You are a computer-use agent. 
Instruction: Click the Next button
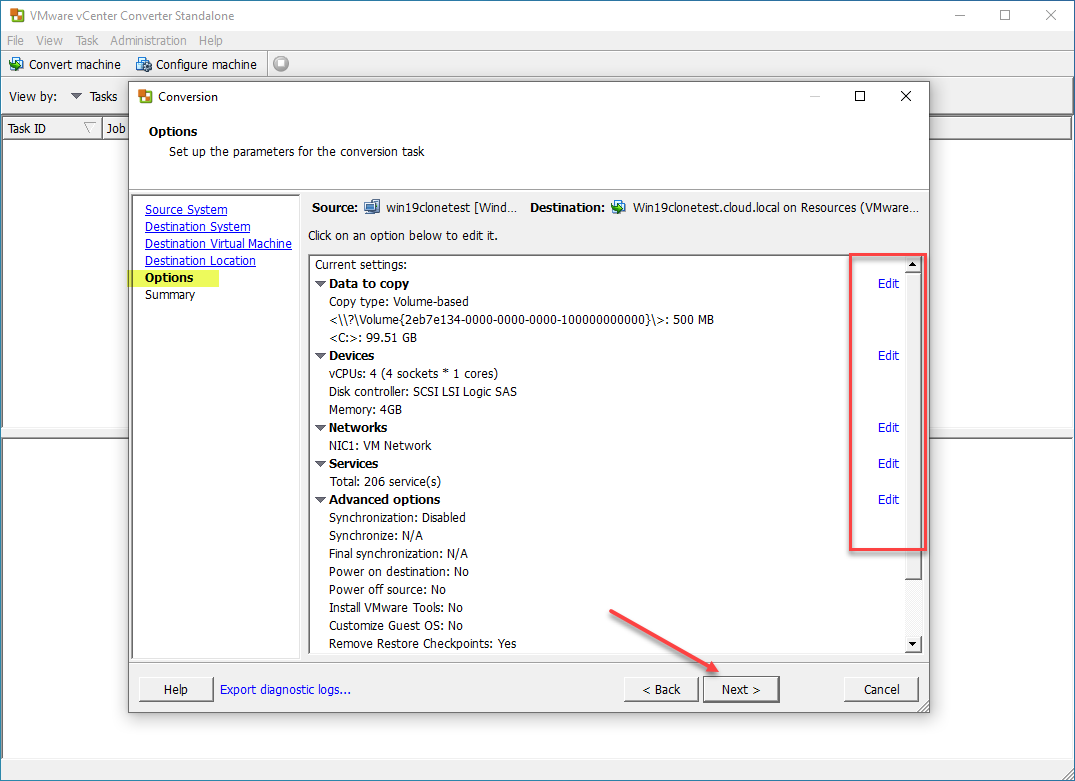pyautogui.click(x=740, y=690)
